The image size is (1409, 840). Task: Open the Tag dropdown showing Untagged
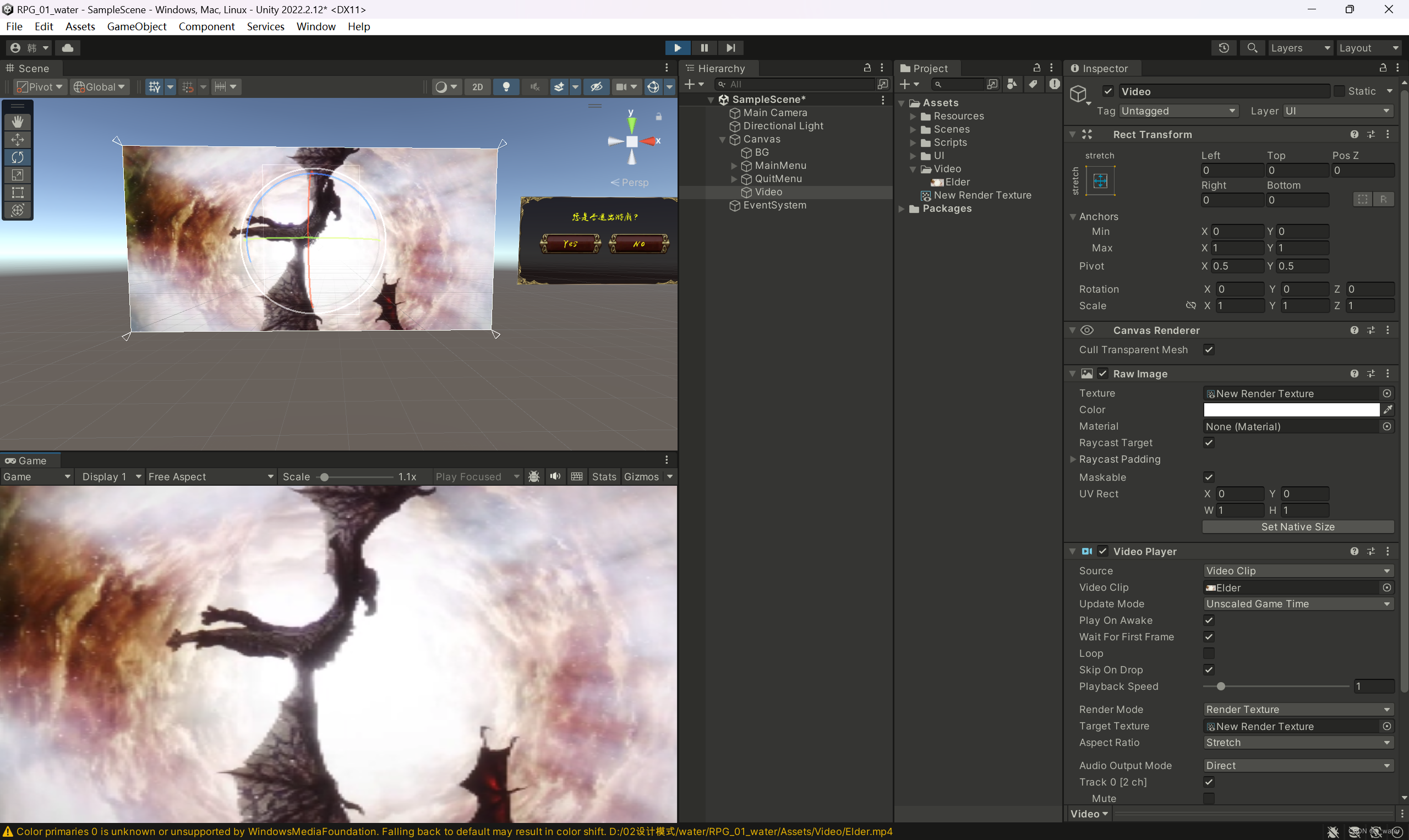pyautogui.click(x=1179, y=111)
